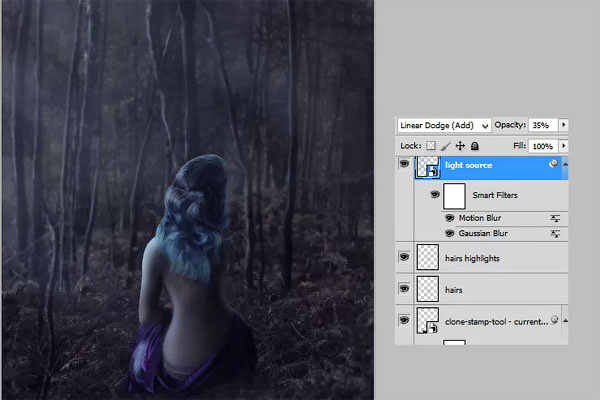The image size is (600, 400).
Task: Select the clone-stamp-tool - current layer name
Action: 496,322
